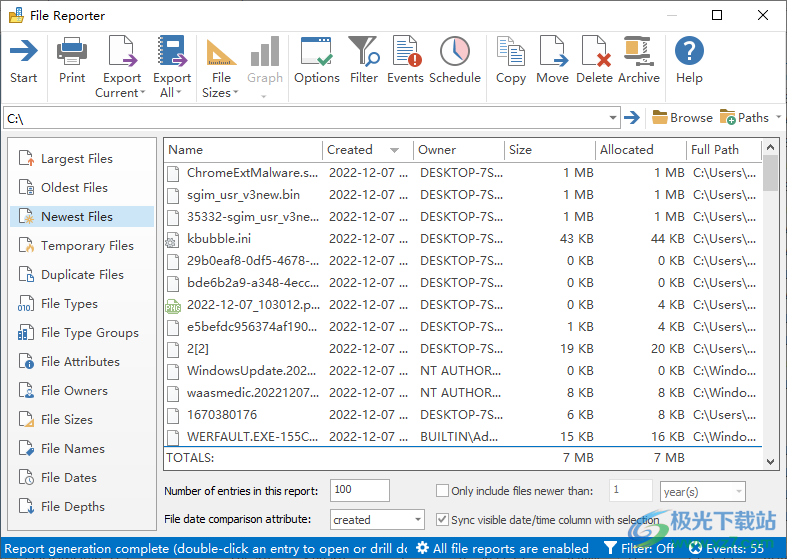Sort by the Owner column header
The height and width of the screenshot is (559, 787).
pyautogui.click(x=459, y=150)
